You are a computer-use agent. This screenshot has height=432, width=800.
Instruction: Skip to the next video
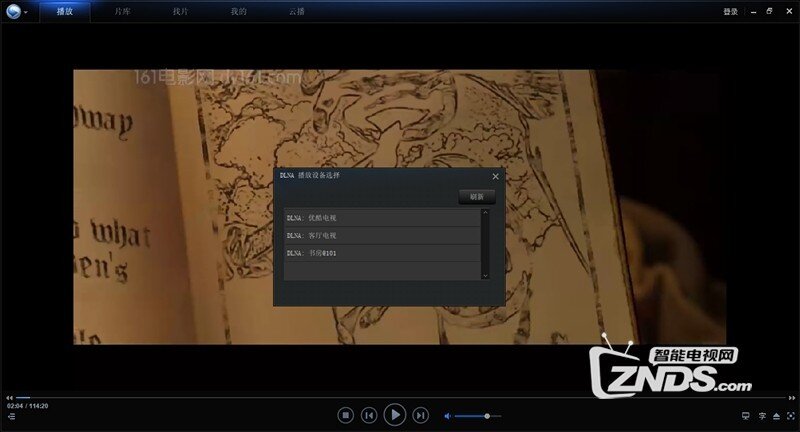click(x=420, y=415)
